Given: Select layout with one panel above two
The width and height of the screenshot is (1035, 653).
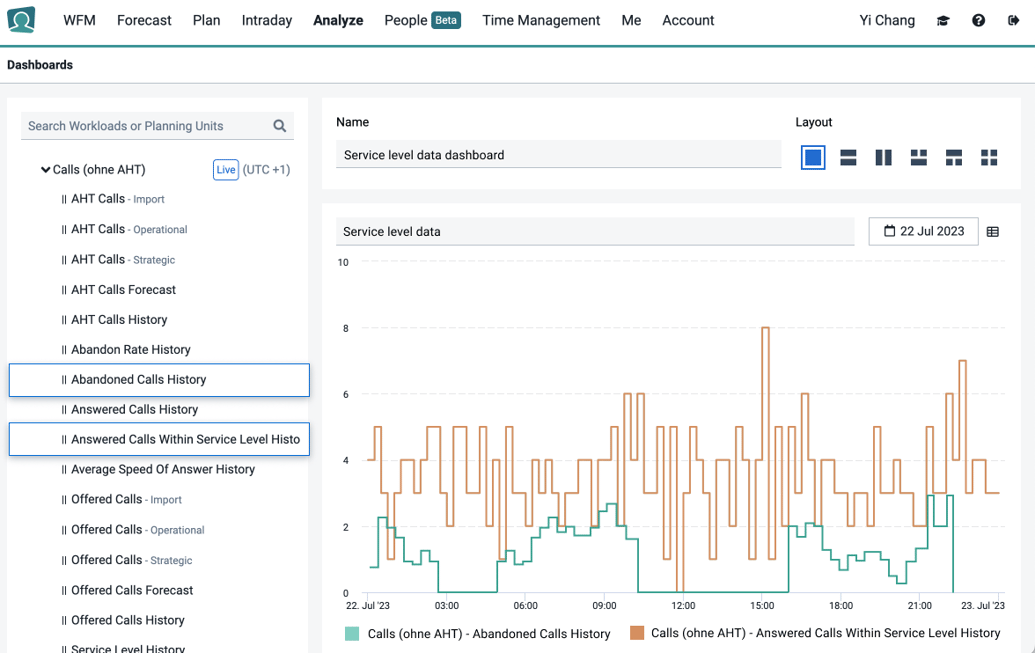Looking at the screenshot, I should pyautogui.click(x=954, y=157).
